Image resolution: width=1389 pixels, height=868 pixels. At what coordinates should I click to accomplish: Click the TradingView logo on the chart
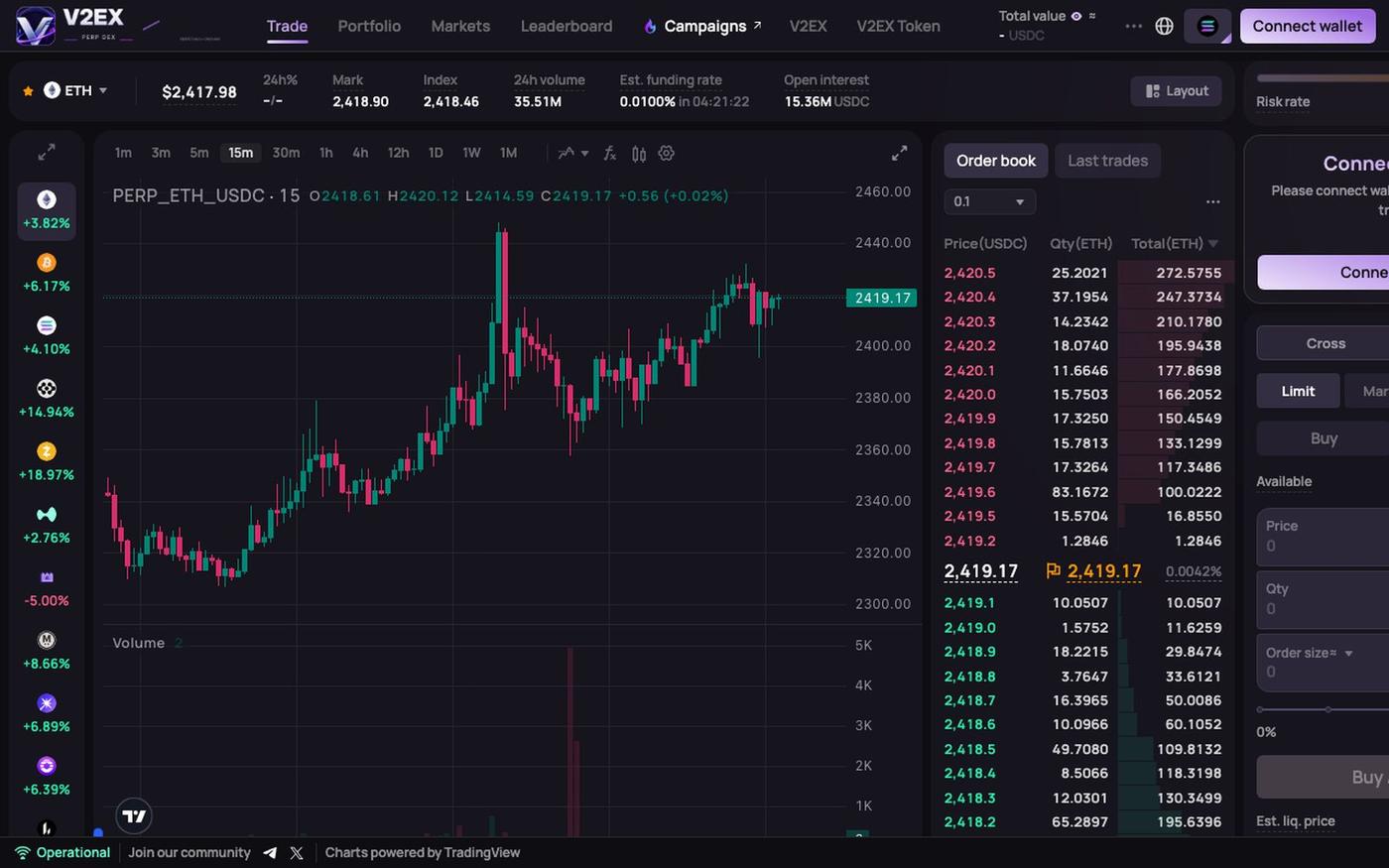134,816
